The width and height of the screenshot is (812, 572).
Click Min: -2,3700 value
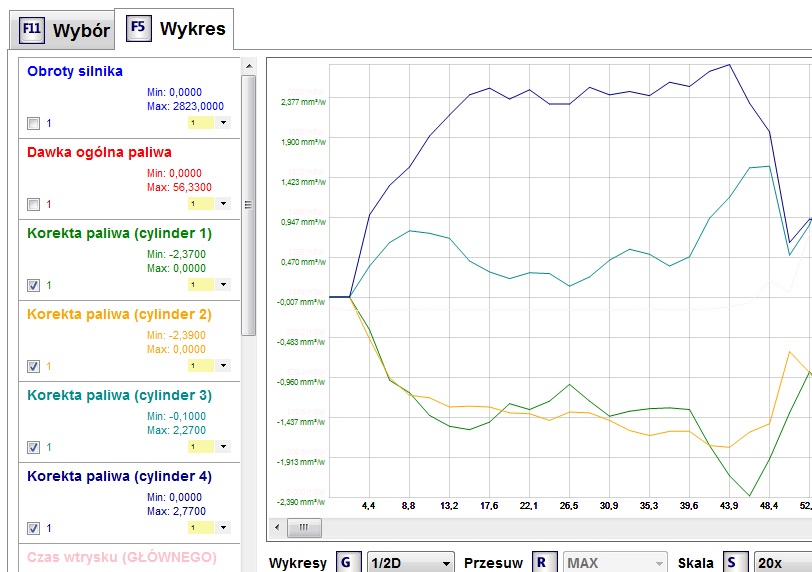coord(177,254)
